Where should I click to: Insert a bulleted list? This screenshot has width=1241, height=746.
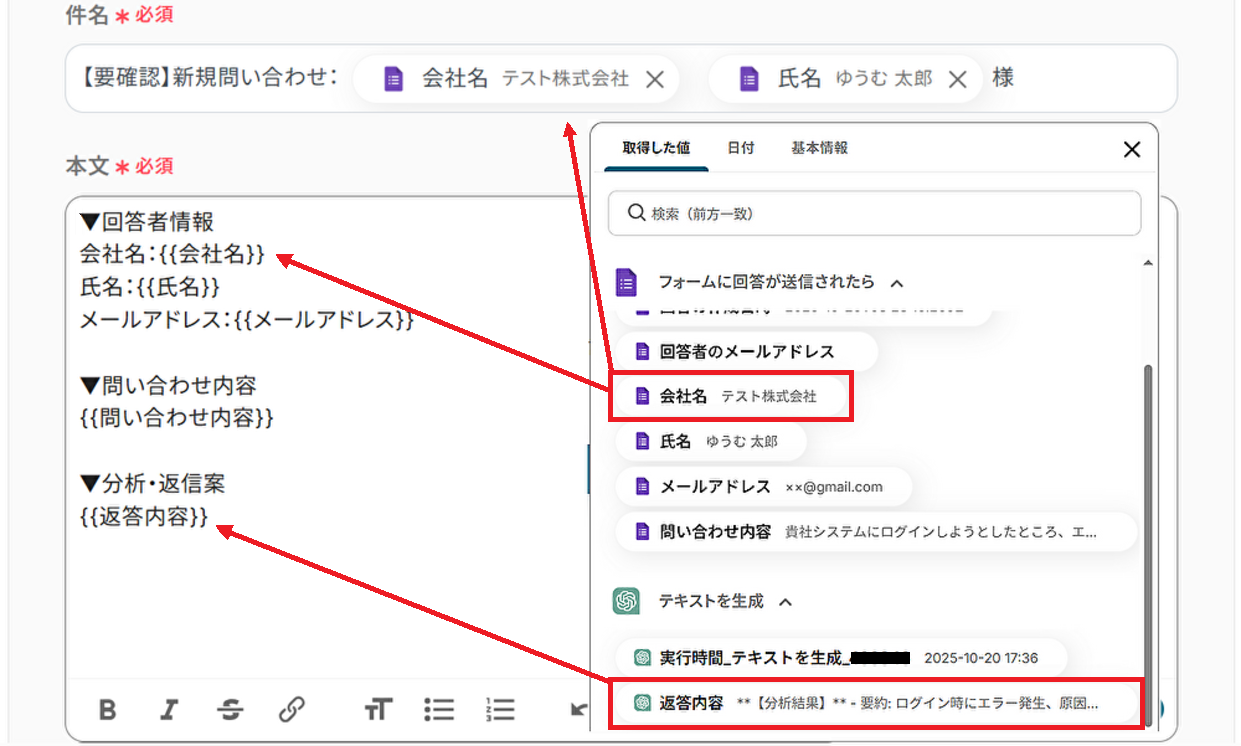[x=438, y=710]
